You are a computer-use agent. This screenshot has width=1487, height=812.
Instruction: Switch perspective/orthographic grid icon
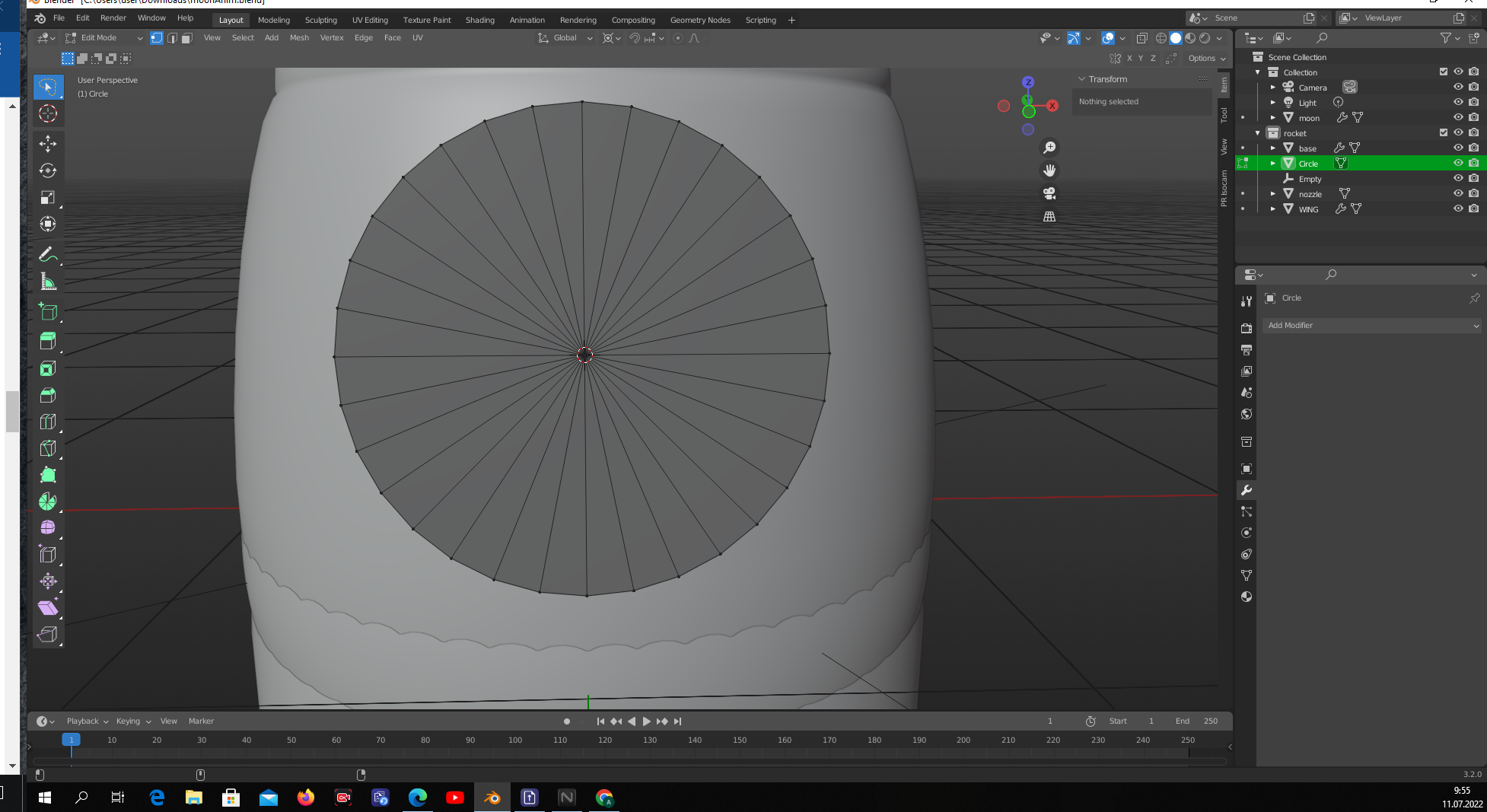[x=1049, y=216]
